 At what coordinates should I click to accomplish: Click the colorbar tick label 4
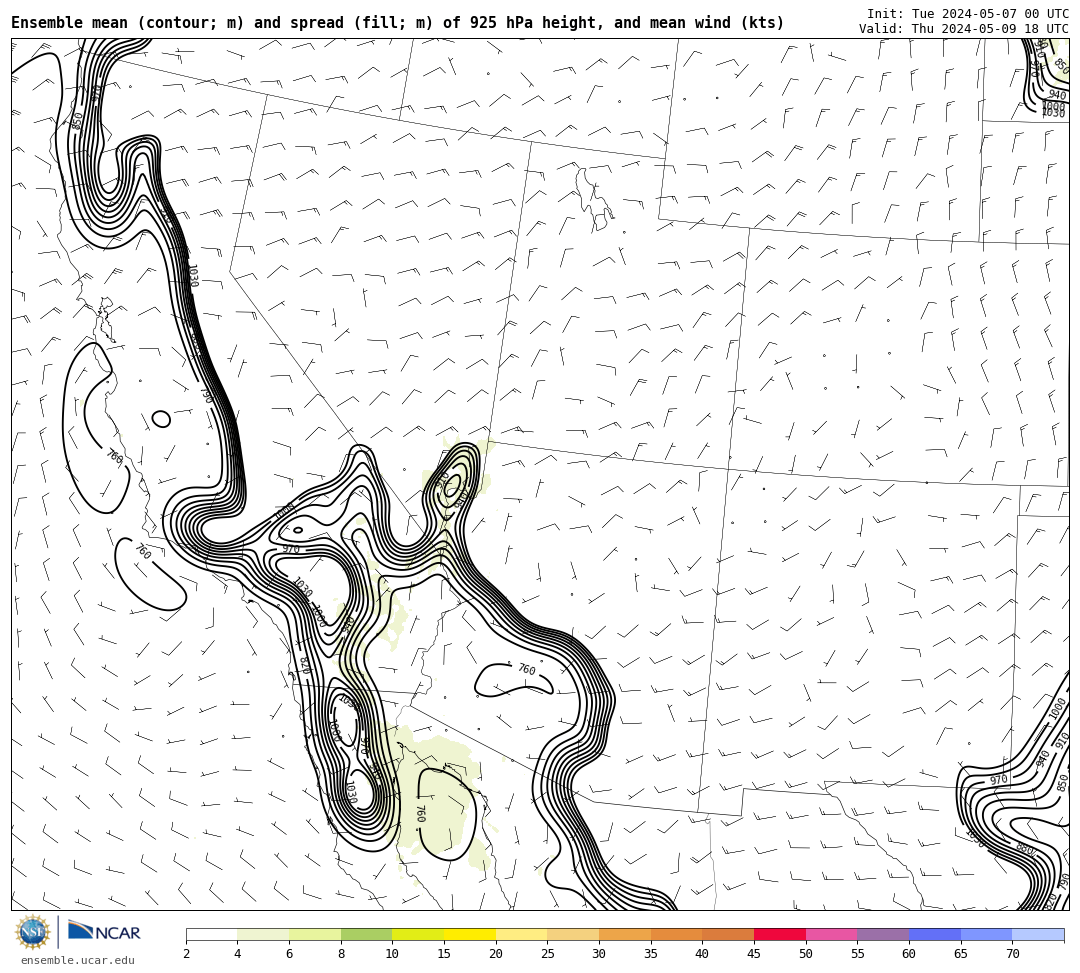(x=238, y=954)
